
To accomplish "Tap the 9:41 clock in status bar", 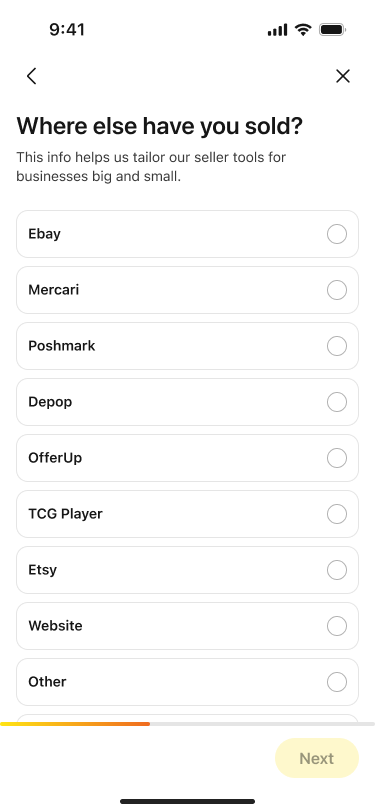I will pos(67,30).
